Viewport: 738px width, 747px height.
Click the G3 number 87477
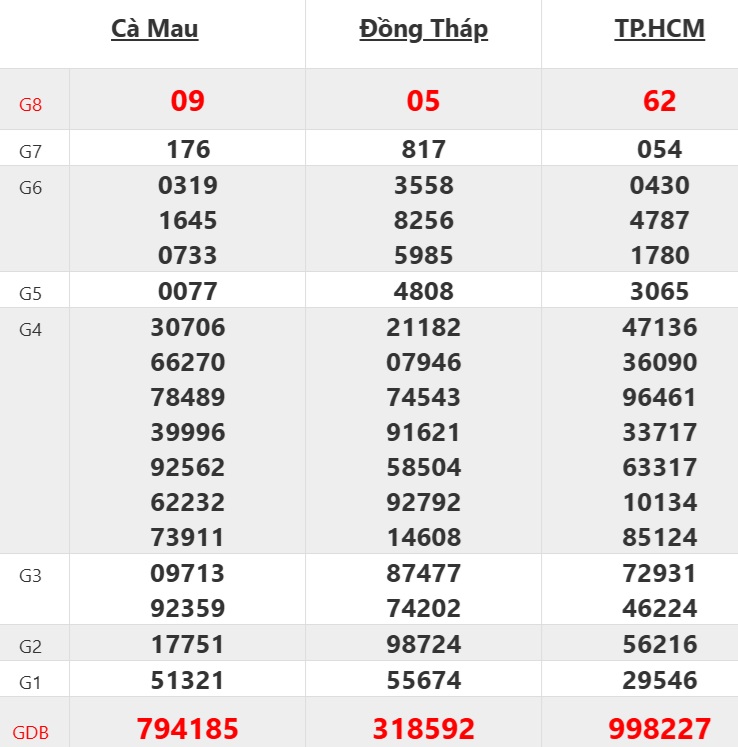(423, 573)
